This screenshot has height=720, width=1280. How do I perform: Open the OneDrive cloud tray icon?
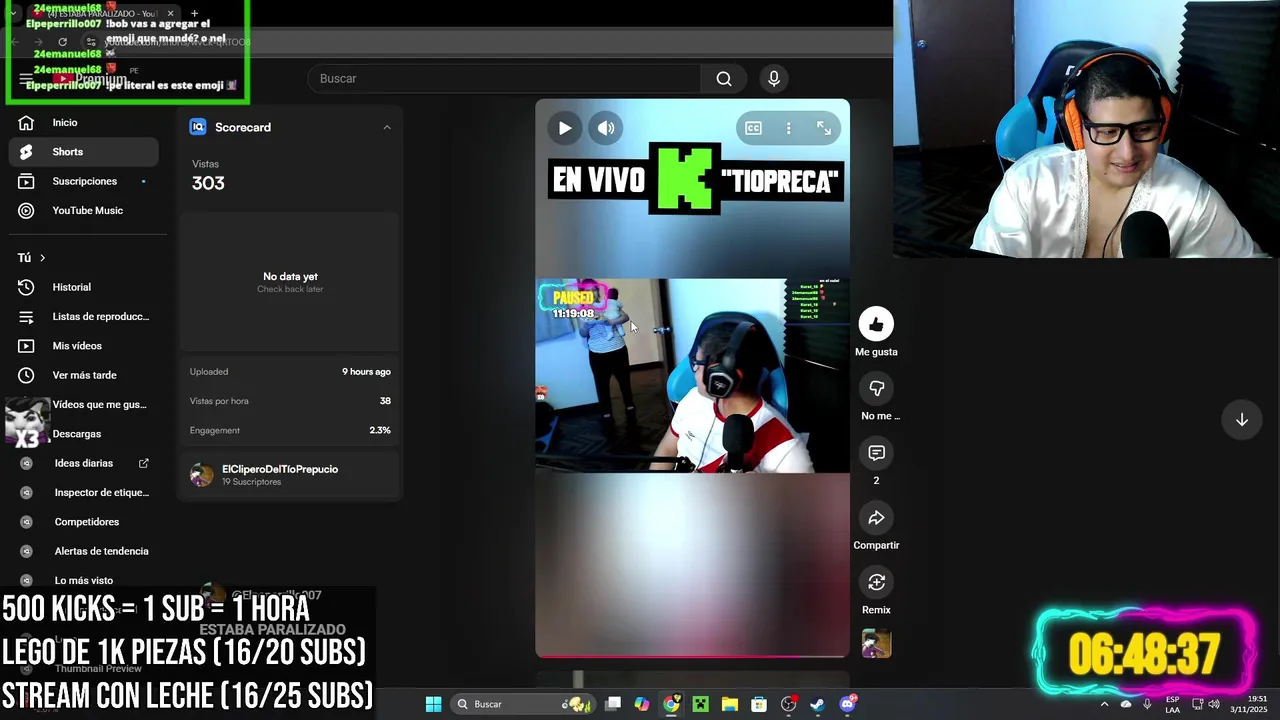[1126, 704]
